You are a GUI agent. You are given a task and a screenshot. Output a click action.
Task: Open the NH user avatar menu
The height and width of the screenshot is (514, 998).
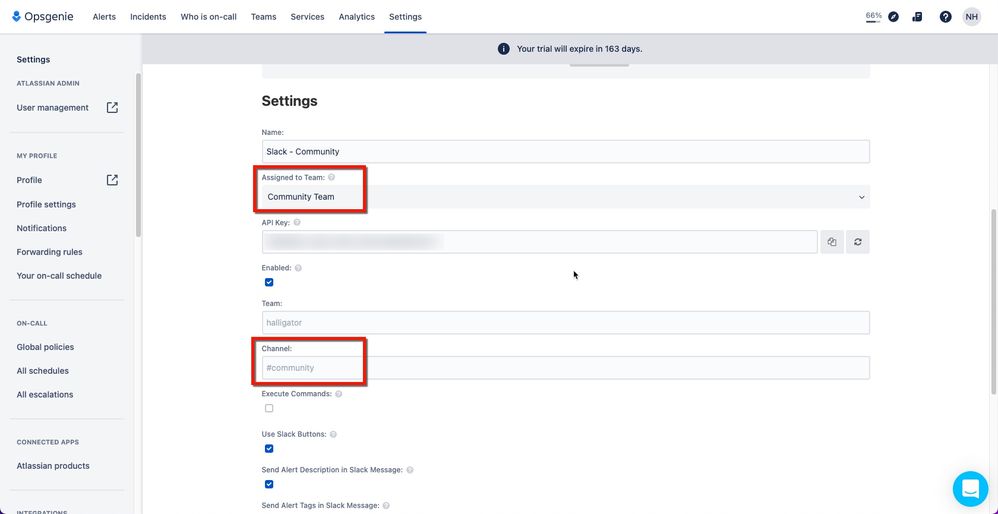coord(971,17)
